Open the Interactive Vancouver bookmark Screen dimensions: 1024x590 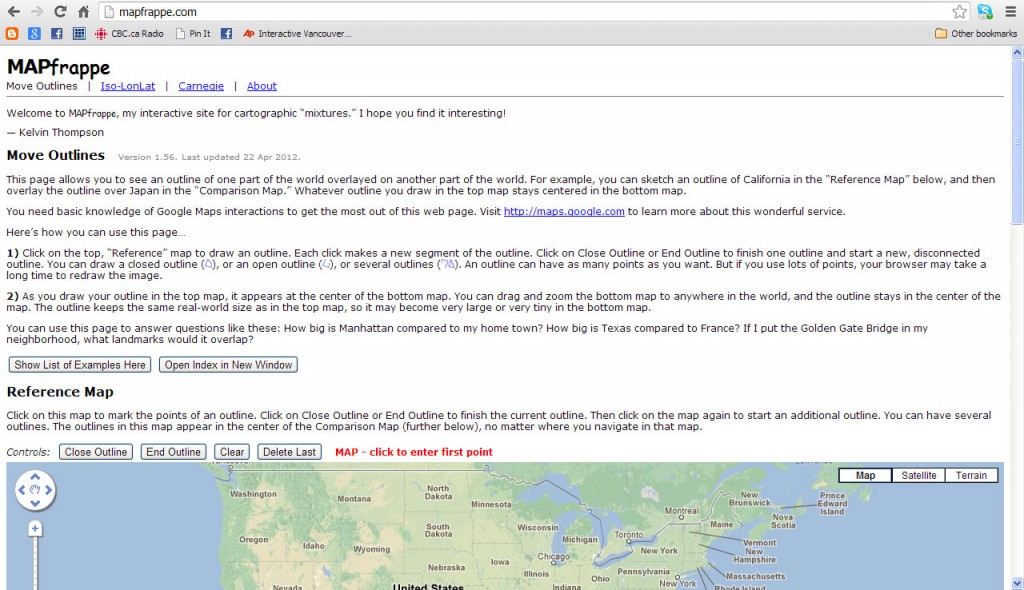pyautogui.click(x=297, y=33)
